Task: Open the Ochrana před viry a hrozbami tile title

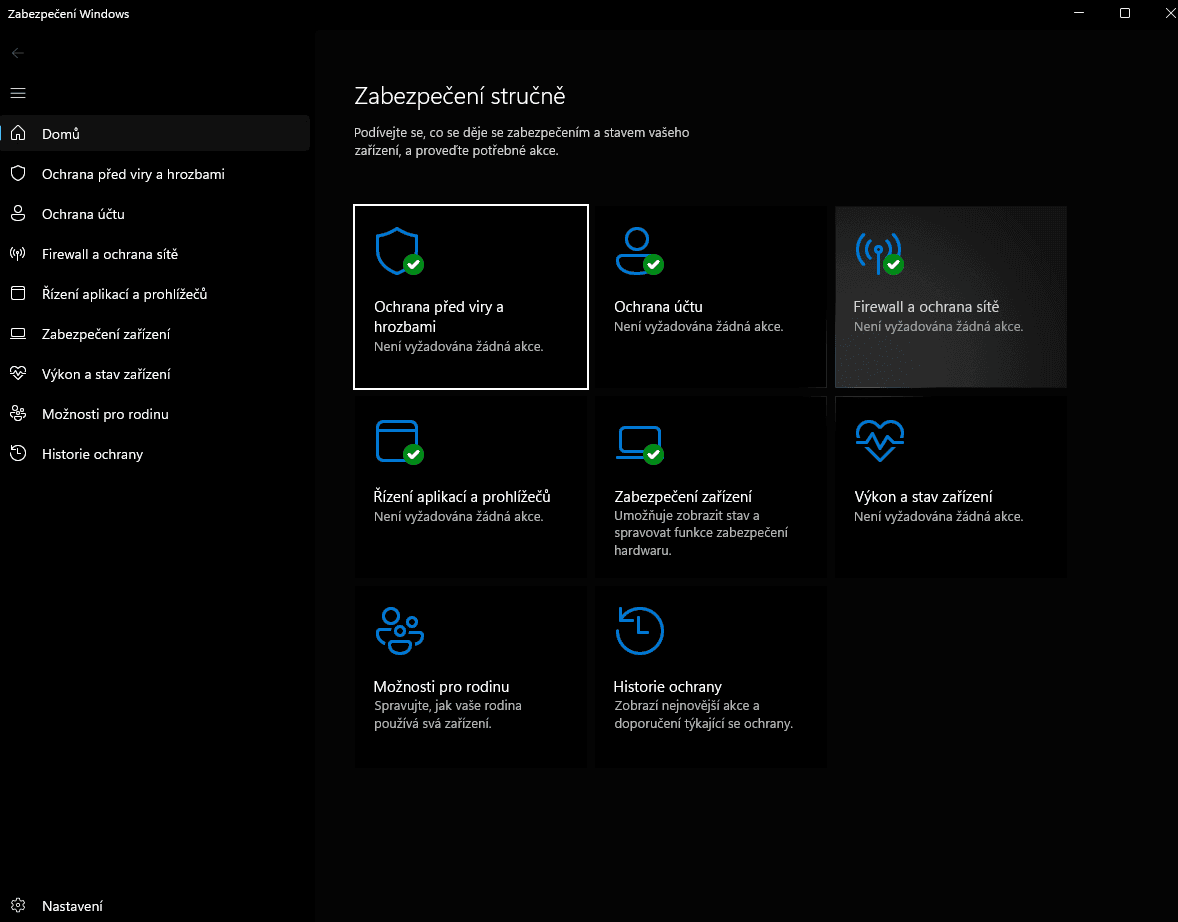Action: pos(439,316)
